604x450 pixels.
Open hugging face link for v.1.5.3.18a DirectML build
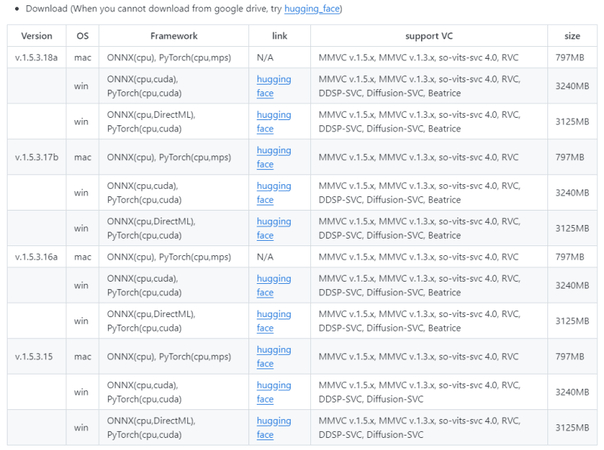[x=273, y=121]
